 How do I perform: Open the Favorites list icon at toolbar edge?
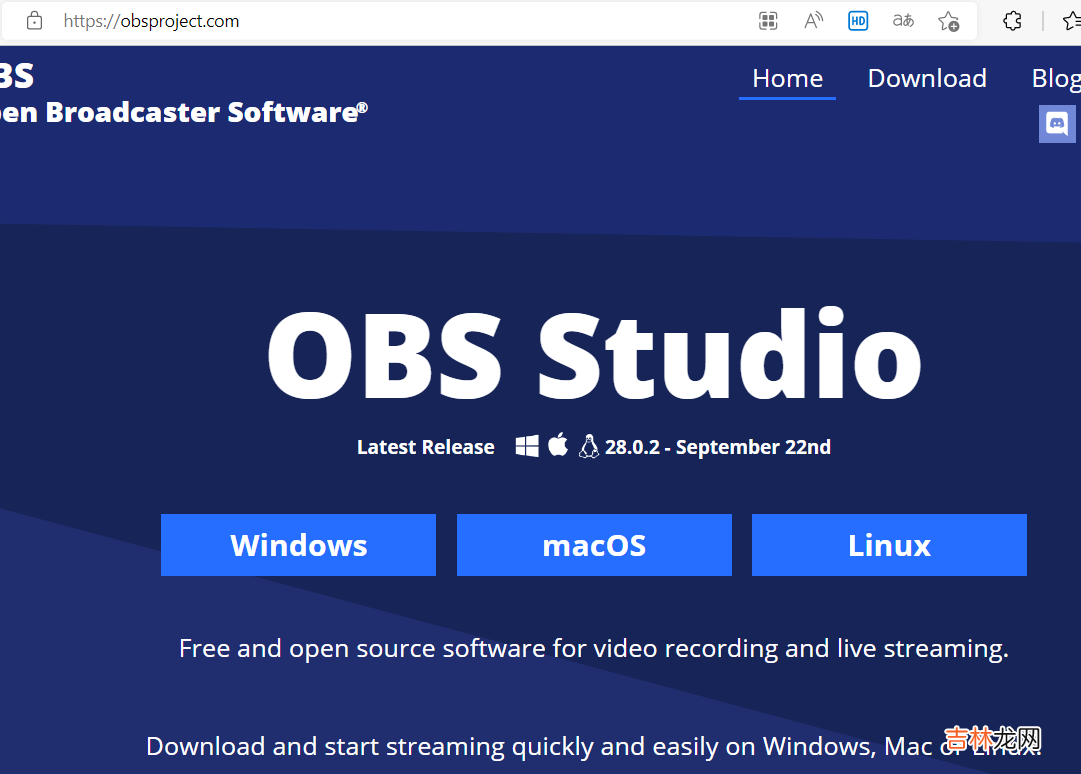1071,21
